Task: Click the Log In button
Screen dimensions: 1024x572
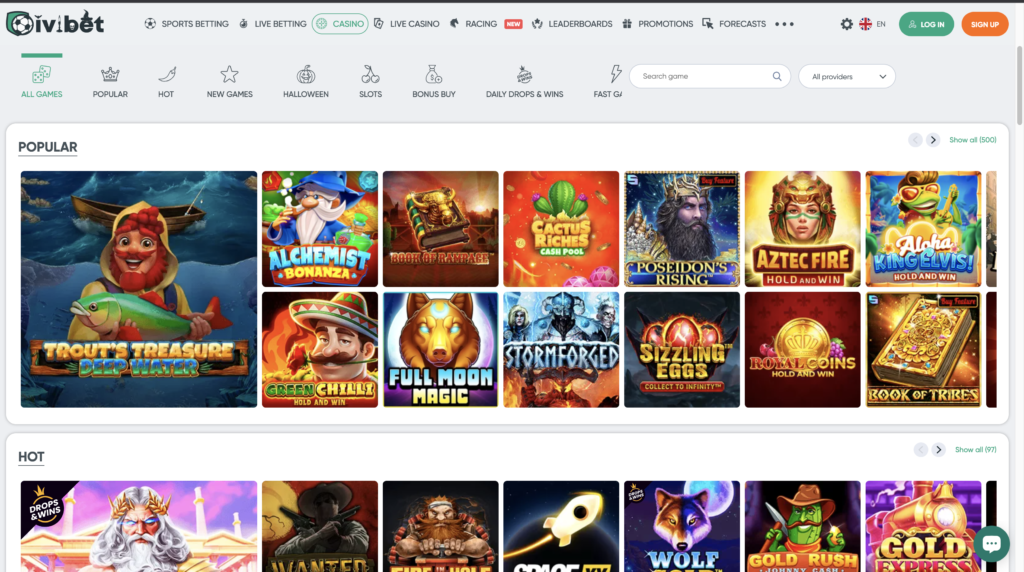Action: (926, 24)
